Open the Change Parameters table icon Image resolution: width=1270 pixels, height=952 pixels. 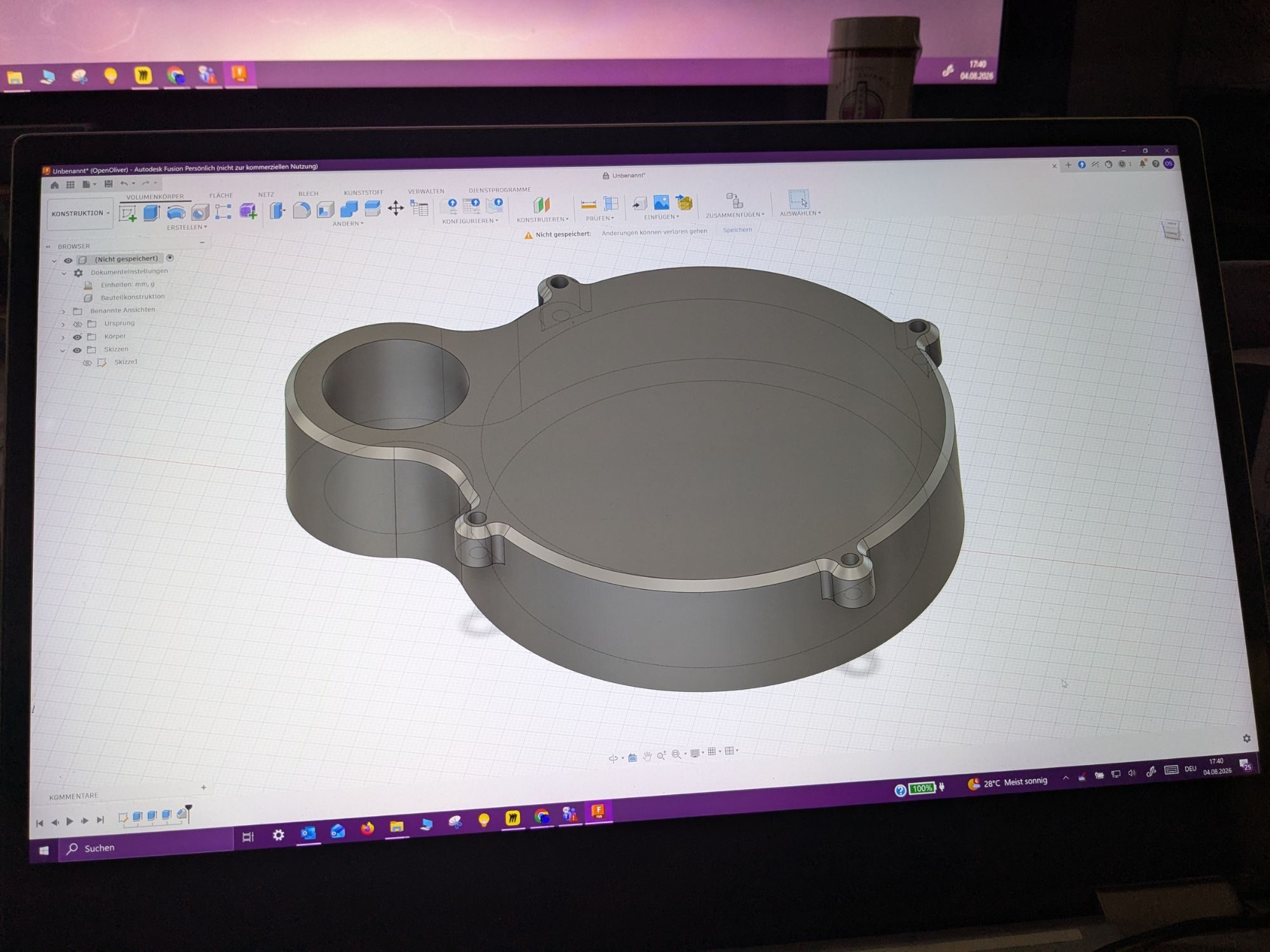[419, 207]
